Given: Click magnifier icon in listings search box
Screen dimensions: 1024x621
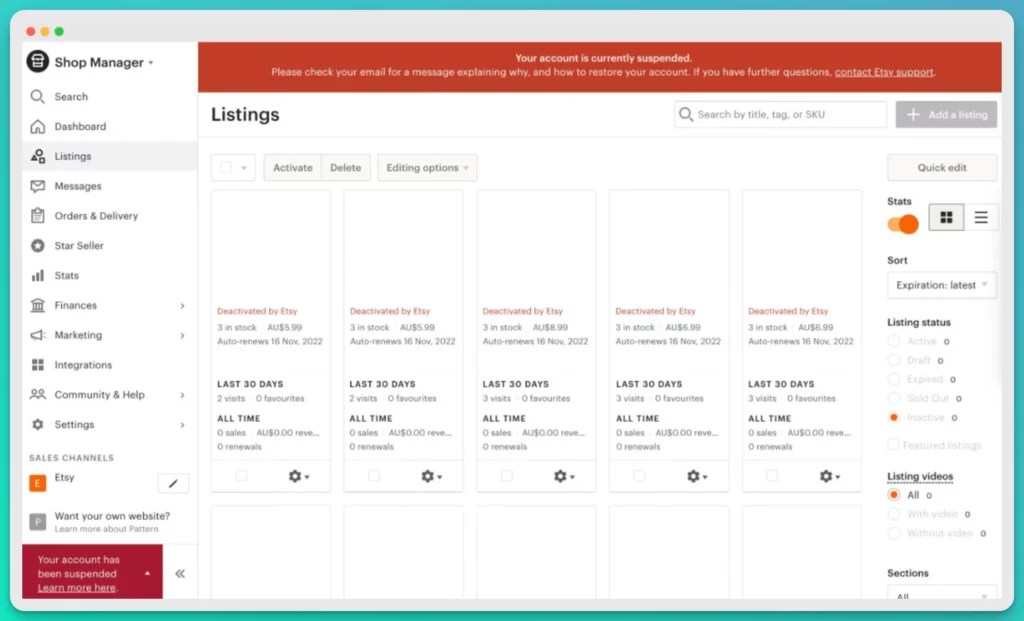Looking at the screenshot, I should coord(686,114).
